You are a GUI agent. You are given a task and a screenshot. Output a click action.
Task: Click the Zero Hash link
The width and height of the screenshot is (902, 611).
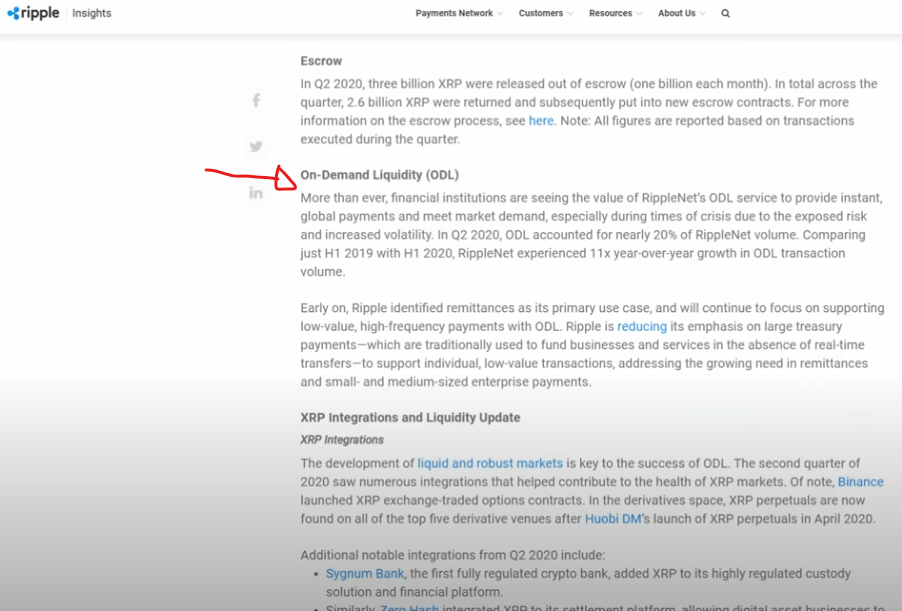pos(411,607)
